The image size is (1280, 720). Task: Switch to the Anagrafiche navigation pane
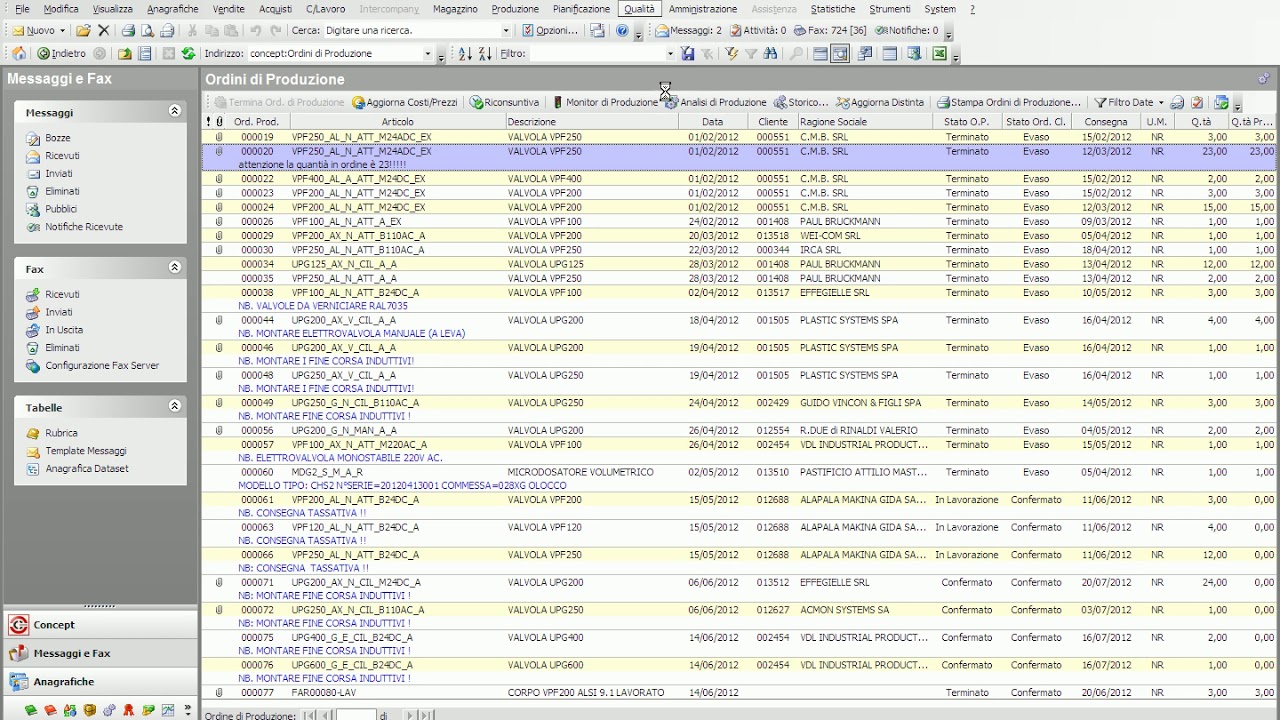100,682
